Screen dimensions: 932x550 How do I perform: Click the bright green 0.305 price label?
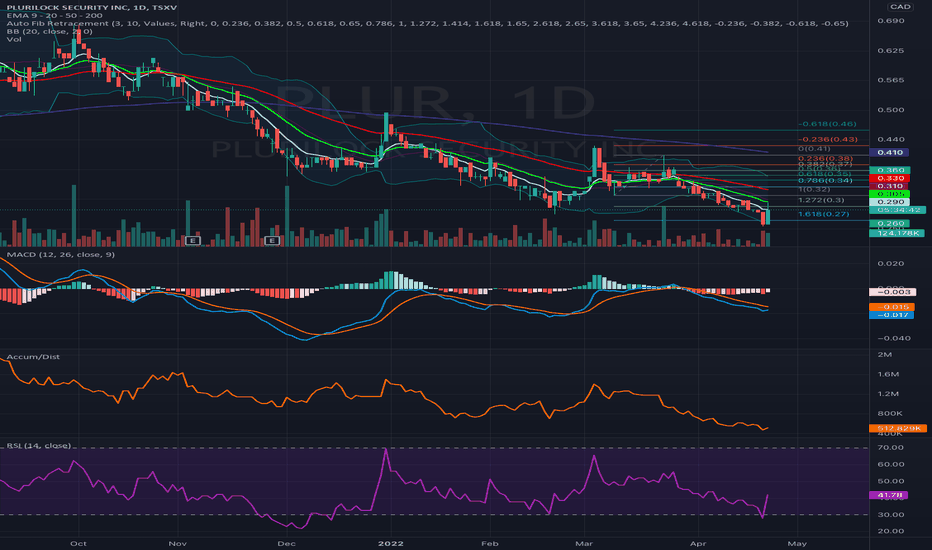(889, 194)
